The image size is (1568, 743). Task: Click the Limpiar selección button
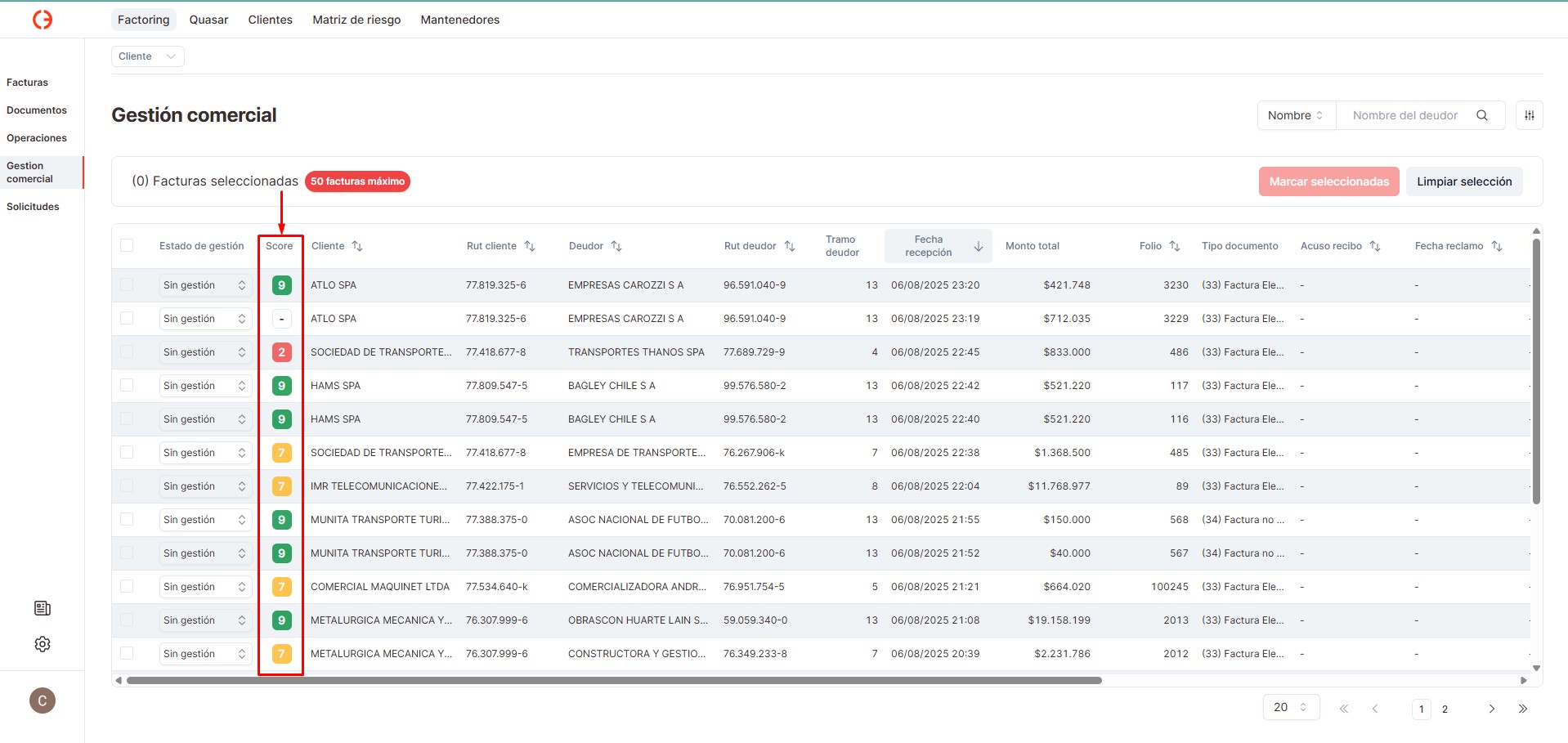(x=1463, y=181)
